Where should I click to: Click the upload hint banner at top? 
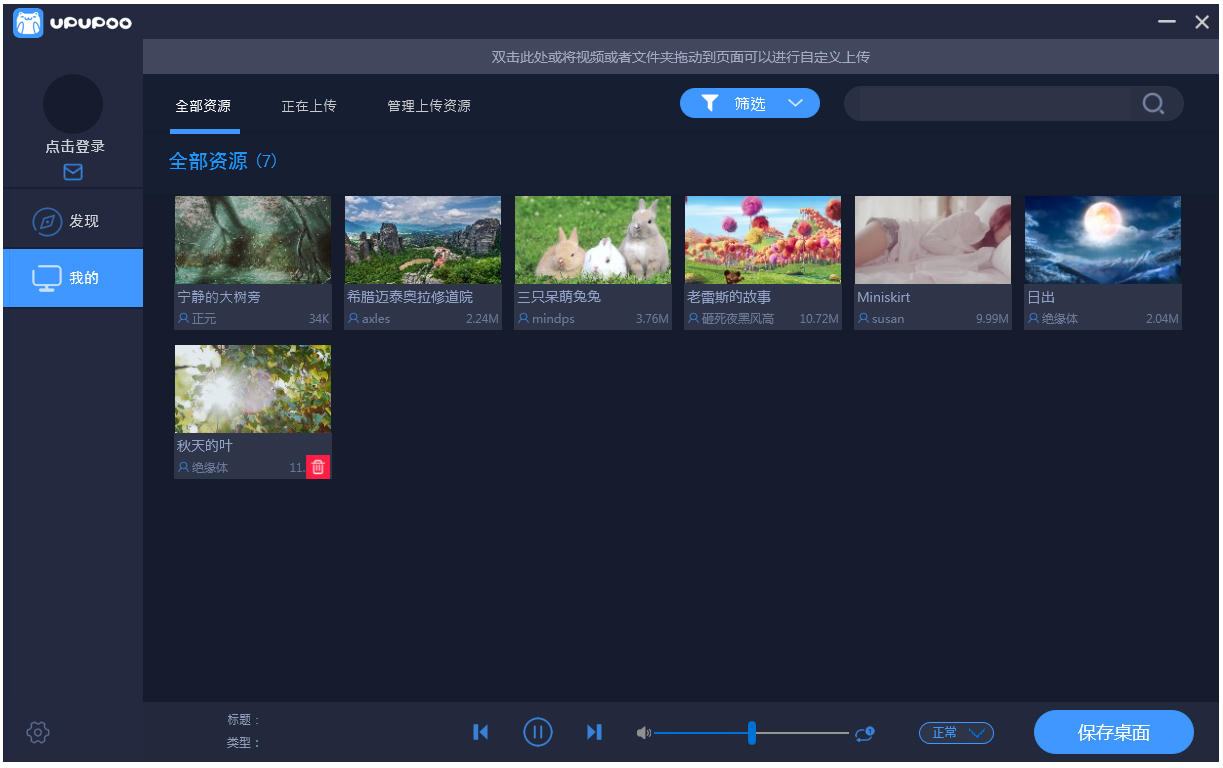click(x=681, y=57)
